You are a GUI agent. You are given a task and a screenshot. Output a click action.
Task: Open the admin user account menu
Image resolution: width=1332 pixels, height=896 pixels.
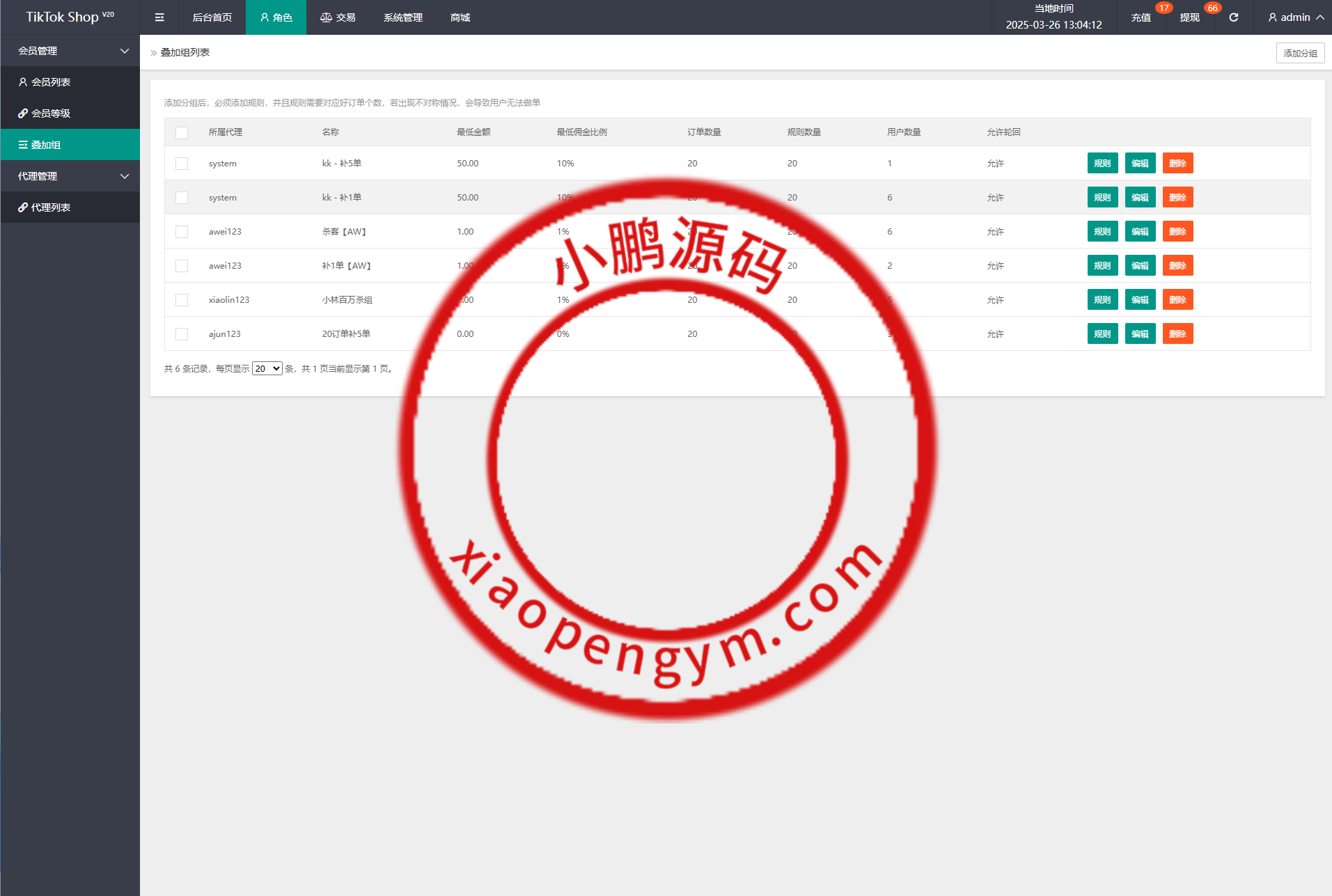[x=1294, y=17]
